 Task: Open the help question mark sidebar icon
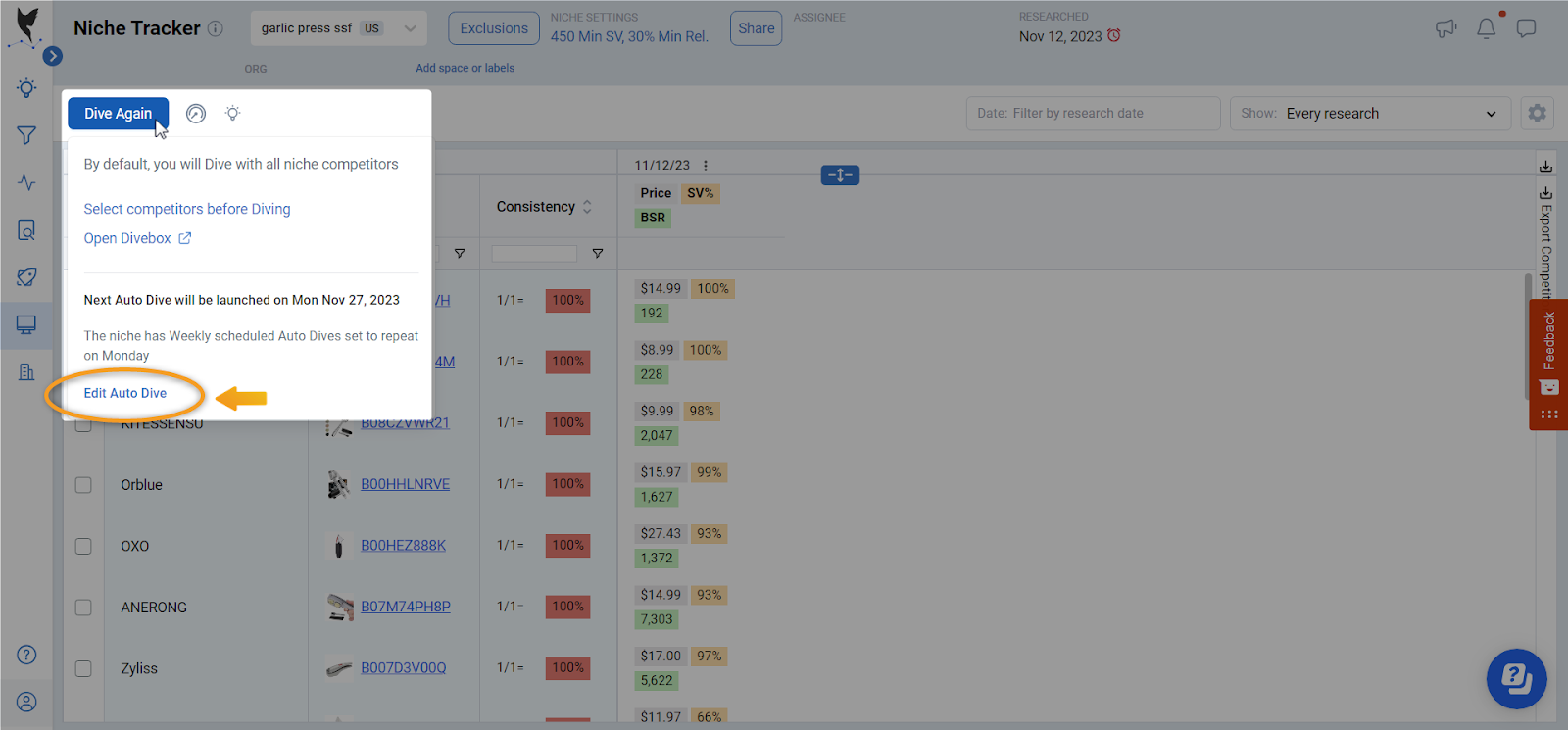tap(26, 655)
